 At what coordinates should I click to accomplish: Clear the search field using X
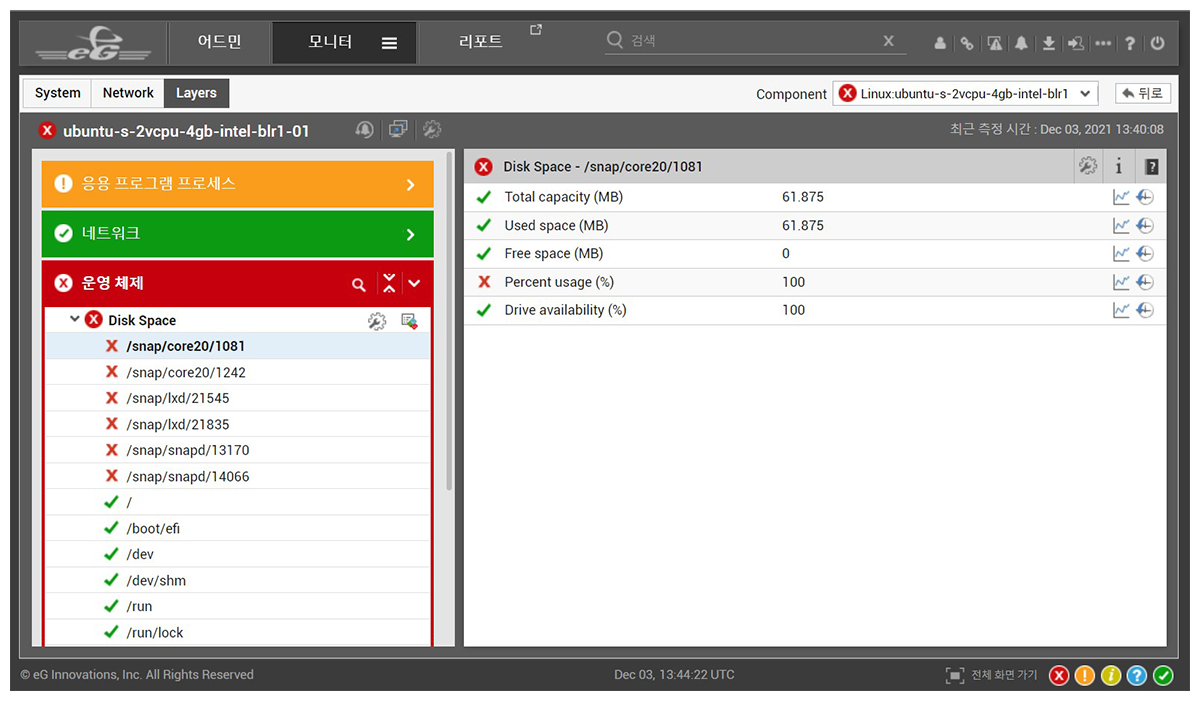point(888,41)
